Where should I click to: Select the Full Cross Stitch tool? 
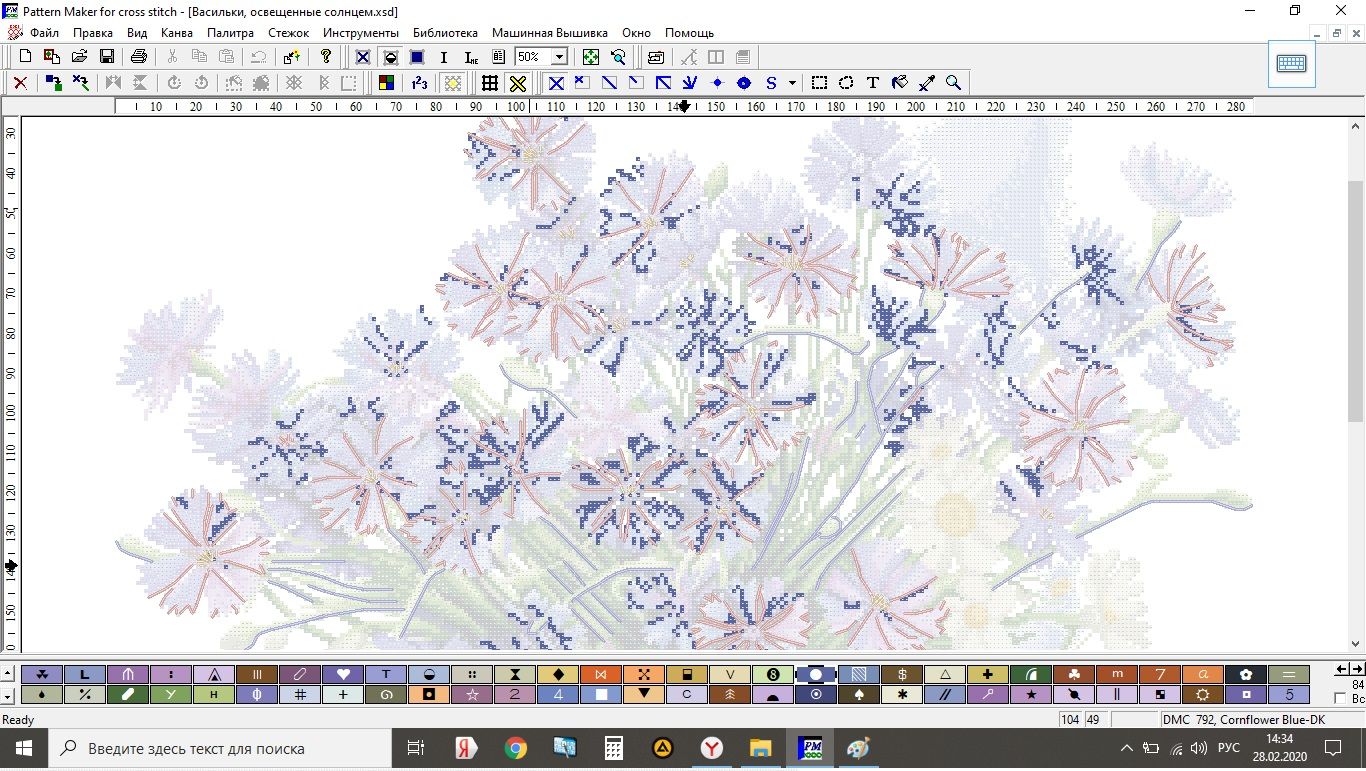[556, 83]
